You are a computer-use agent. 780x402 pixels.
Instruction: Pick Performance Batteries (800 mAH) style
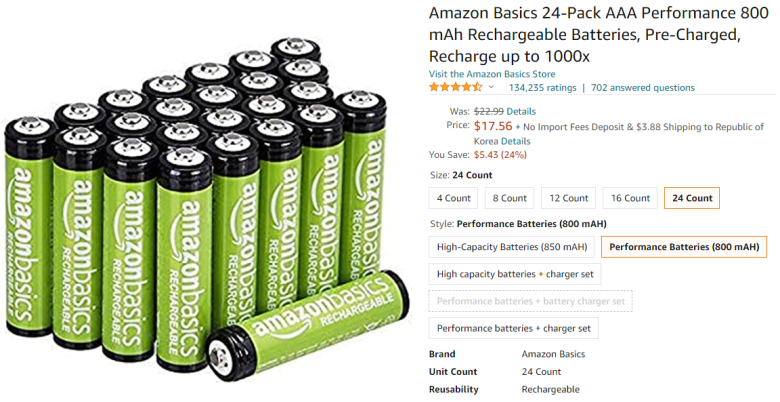tap(684, 247)
